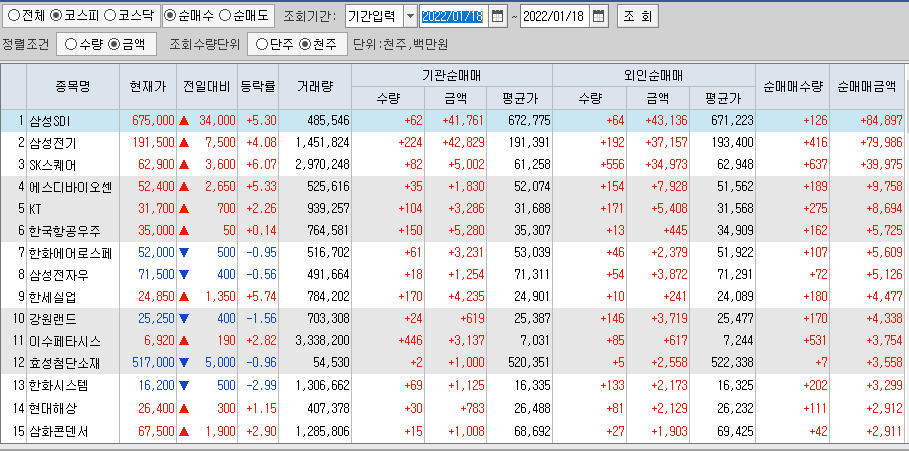909x451 pixels.
Task: Open the end date calendar picker
Action: click(x=600, y=16)
